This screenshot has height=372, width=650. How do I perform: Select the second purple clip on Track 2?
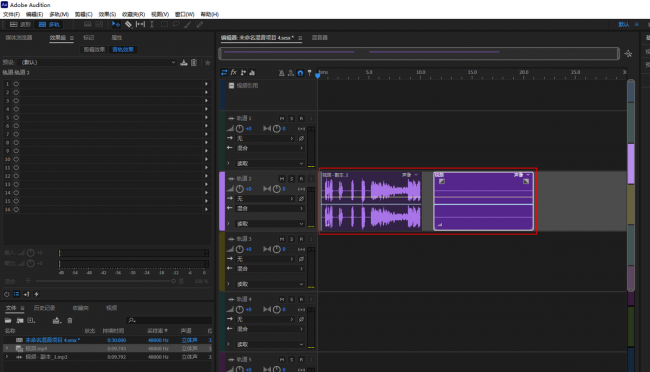(x=483, y=201)
